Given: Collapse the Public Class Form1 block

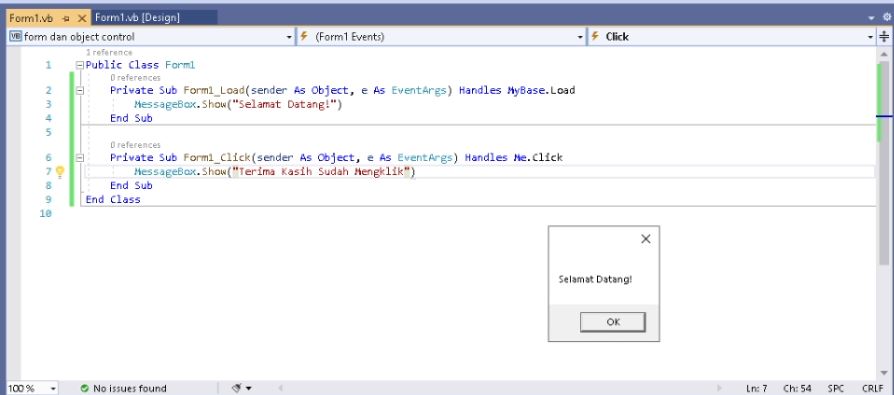Looking at the screenshot, I should pos(80,65).
